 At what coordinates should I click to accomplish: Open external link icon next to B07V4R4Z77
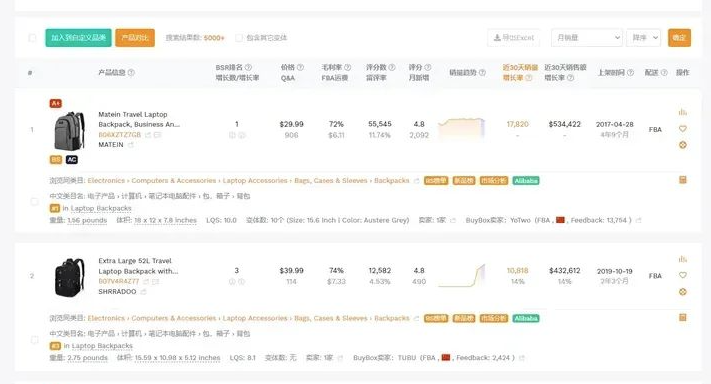click(146, 282)
